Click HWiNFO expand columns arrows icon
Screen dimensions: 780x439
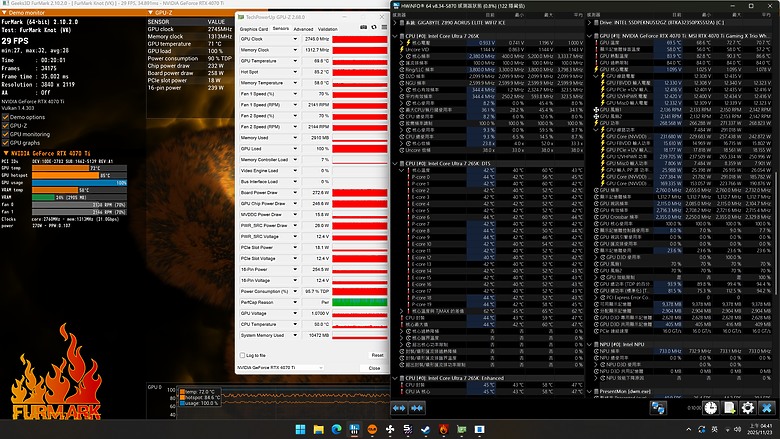(x=399, y=408)
